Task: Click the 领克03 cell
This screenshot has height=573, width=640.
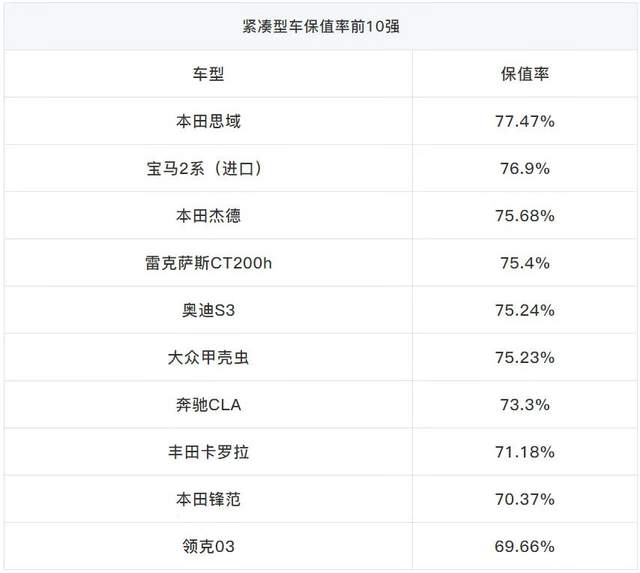Action: click(x=208, y=546)
